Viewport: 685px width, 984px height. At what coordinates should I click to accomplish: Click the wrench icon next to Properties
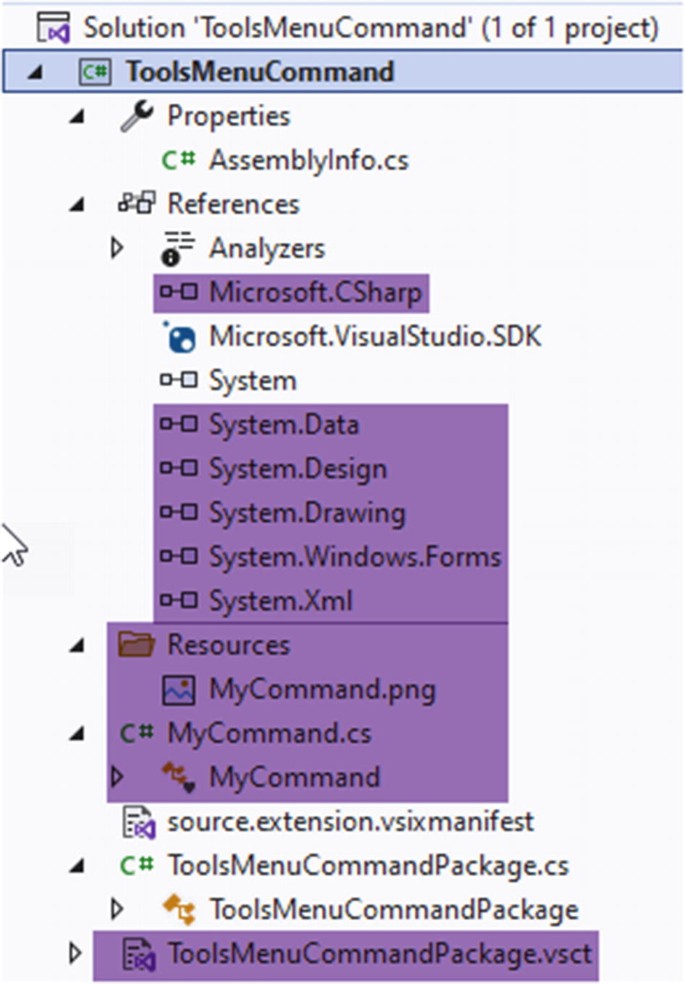click(x=135, y=116)
